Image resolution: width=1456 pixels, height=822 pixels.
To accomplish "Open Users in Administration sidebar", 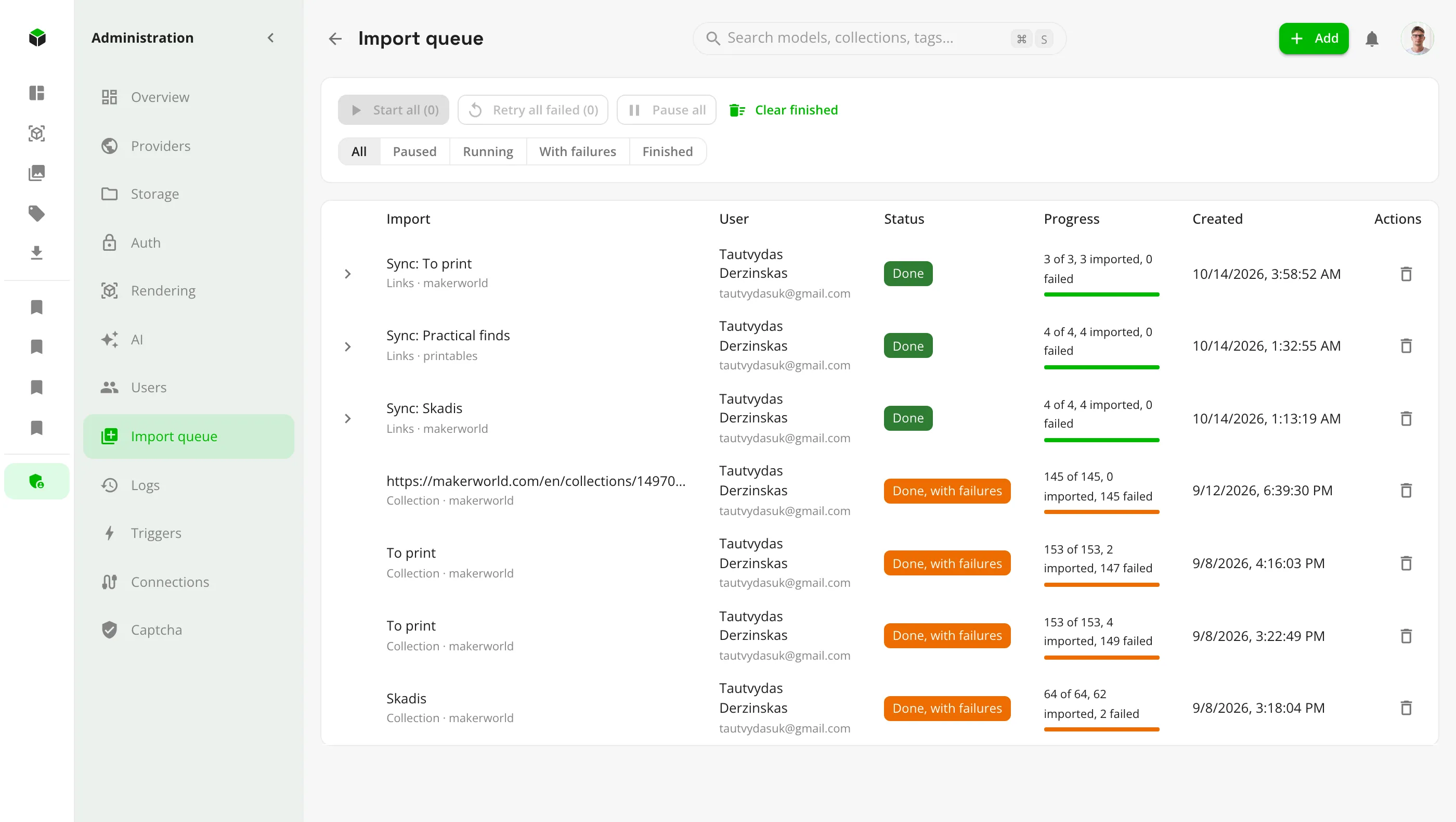I will tap(188, 387).
